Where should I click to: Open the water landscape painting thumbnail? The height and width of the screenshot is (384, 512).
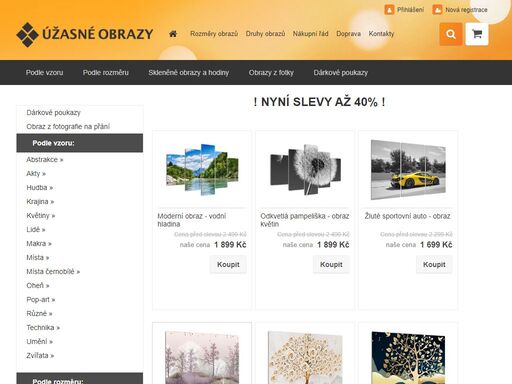coord(202,170)
